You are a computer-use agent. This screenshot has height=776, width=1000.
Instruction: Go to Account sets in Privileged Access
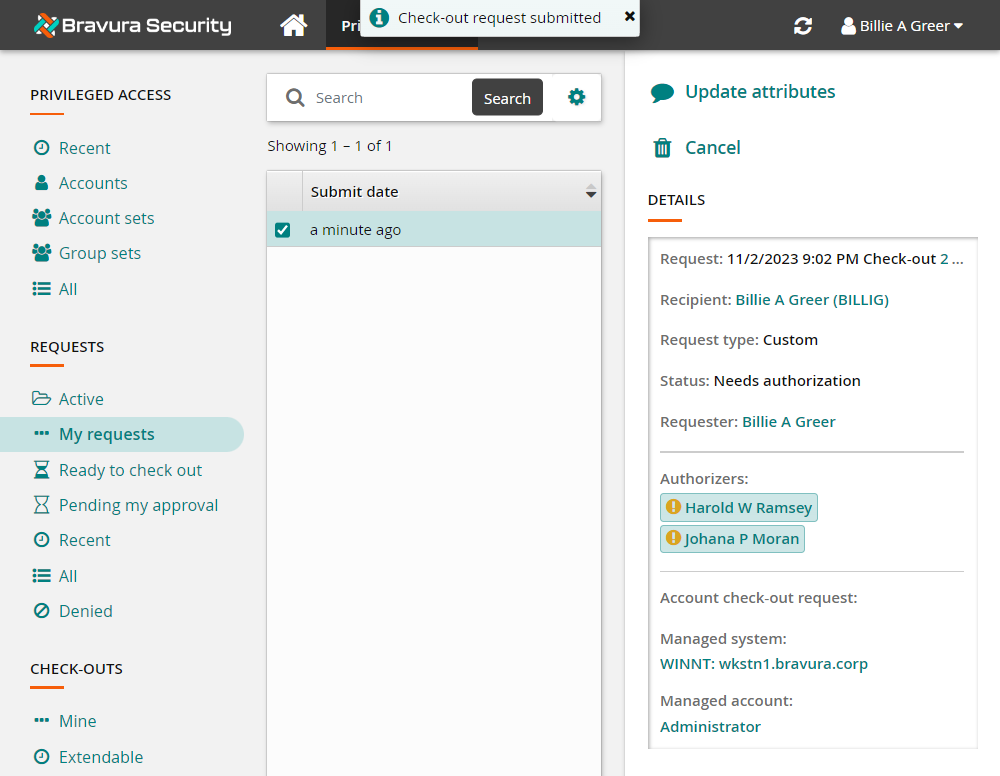(106, 218)
